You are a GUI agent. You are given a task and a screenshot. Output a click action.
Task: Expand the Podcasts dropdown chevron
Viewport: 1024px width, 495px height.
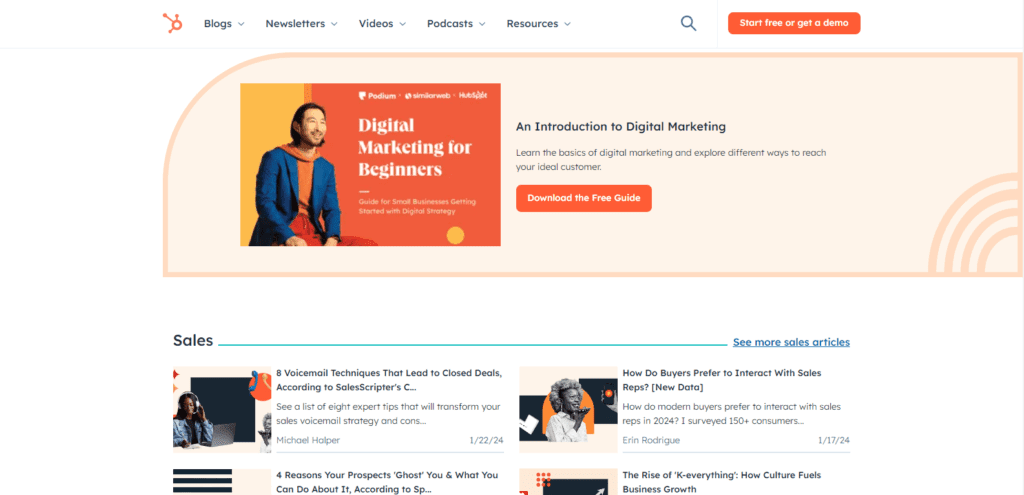pyautogui.click(x=482, y=24)
